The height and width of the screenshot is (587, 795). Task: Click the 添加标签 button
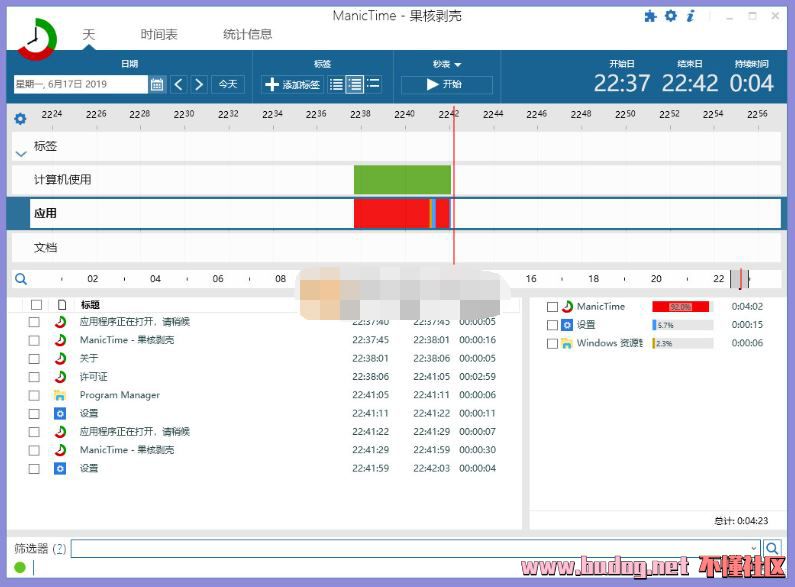tap(292, 85)
